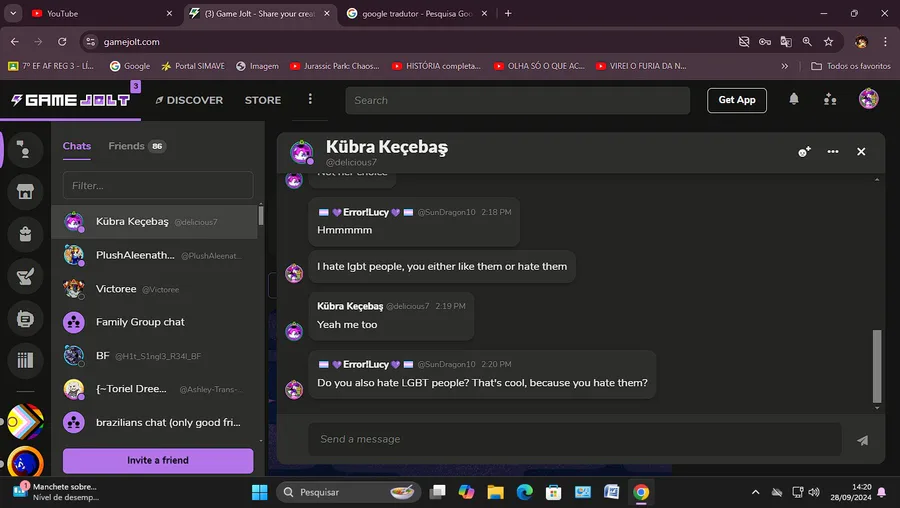The height and width of the screenshot is (508, 900).
Task: Open the taskbar volume icon
Action: 814,492
